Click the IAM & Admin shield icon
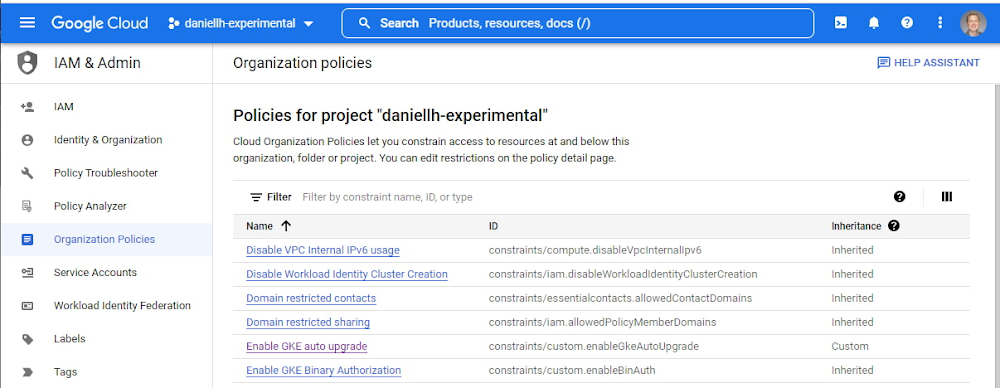The width and height of the screenshot is (1000, 388). [x=27, y=63]
